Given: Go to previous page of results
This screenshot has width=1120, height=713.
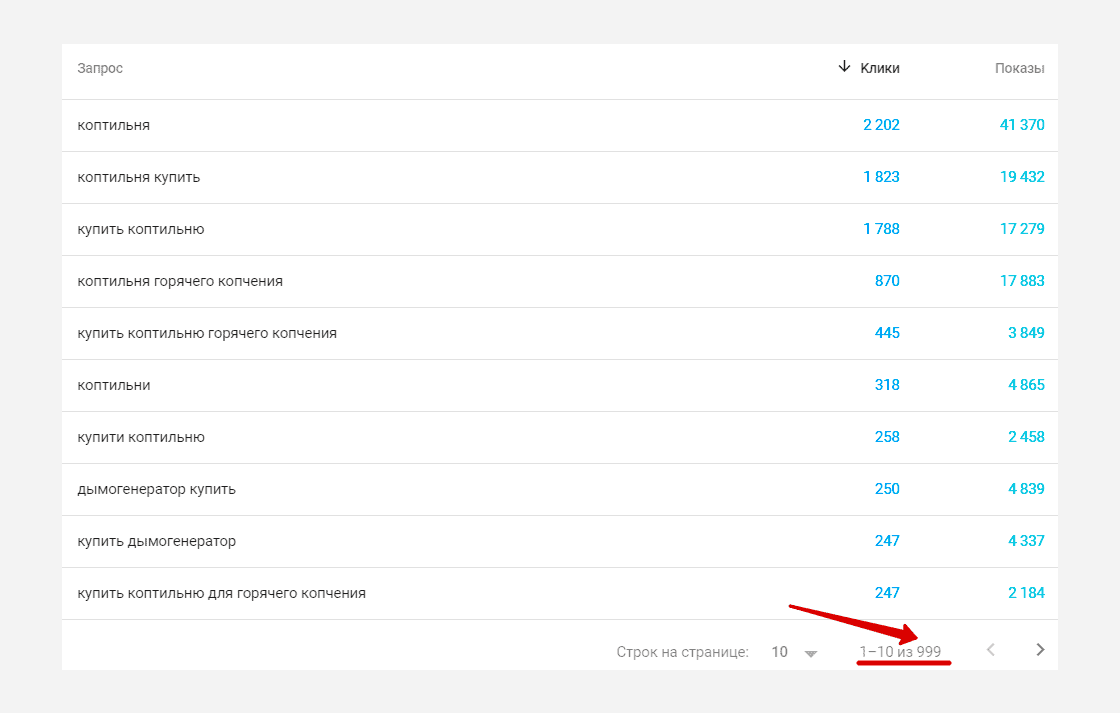Looking at the screenshot, I should pos(991,649).
